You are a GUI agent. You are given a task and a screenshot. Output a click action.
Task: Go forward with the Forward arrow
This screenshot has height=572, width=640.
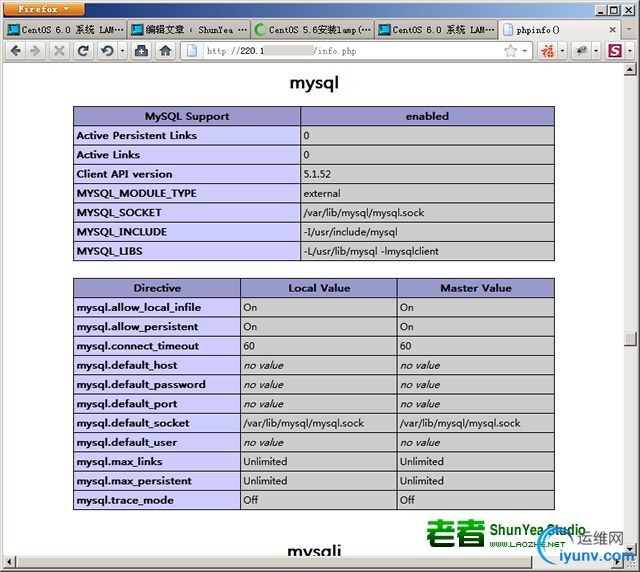click(x=36, y=51)
